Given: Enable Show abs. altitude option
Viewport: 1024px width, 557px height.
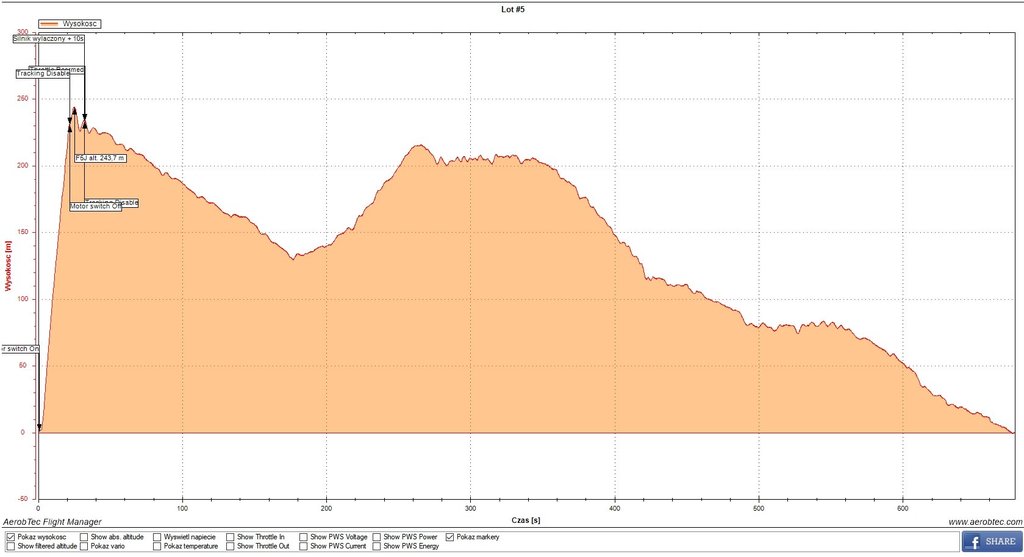Looking at the screenshot, I should tap(84, 537).
